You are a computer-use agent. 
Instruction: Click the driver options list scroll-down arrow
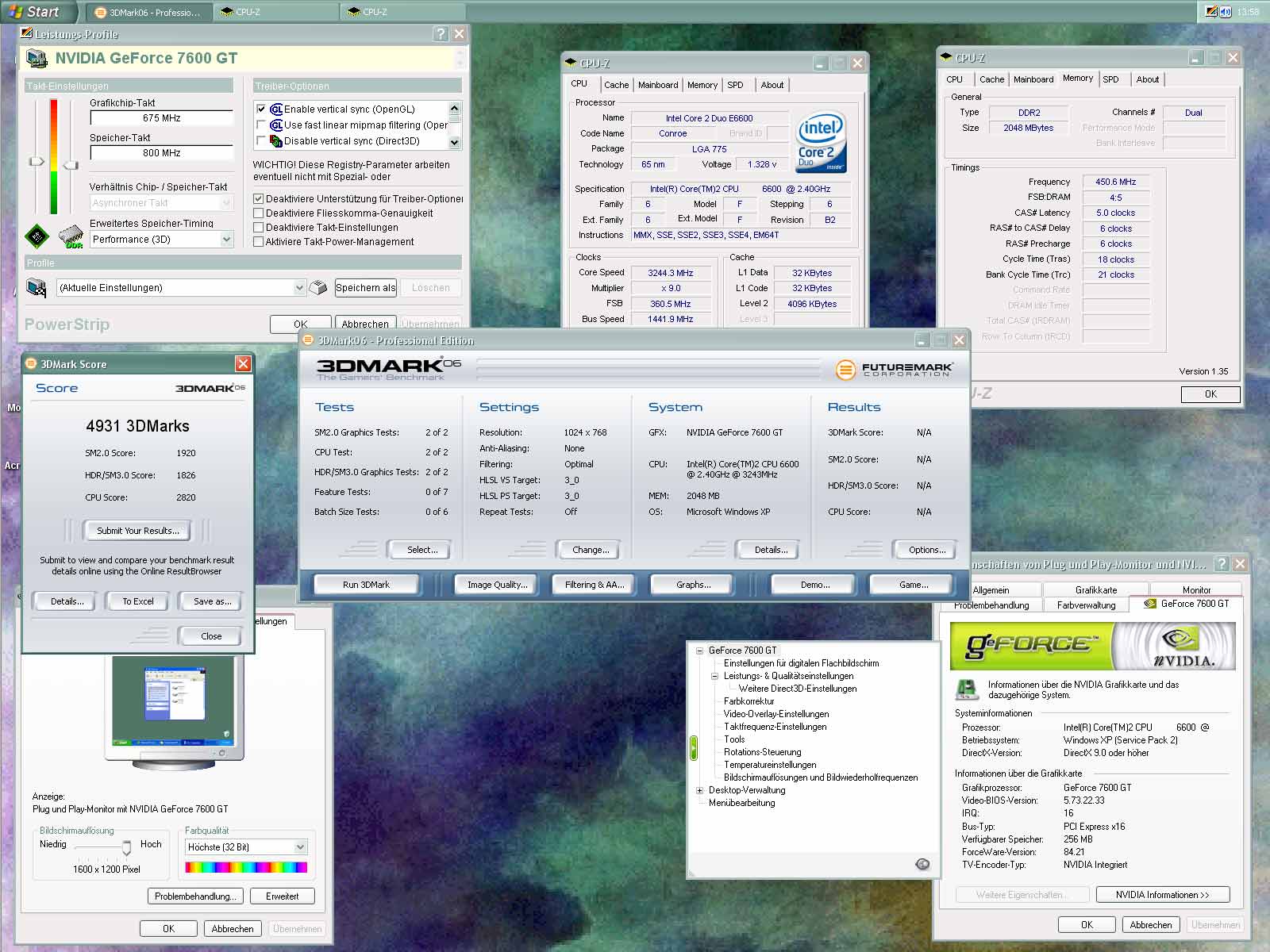pos(455,143)
